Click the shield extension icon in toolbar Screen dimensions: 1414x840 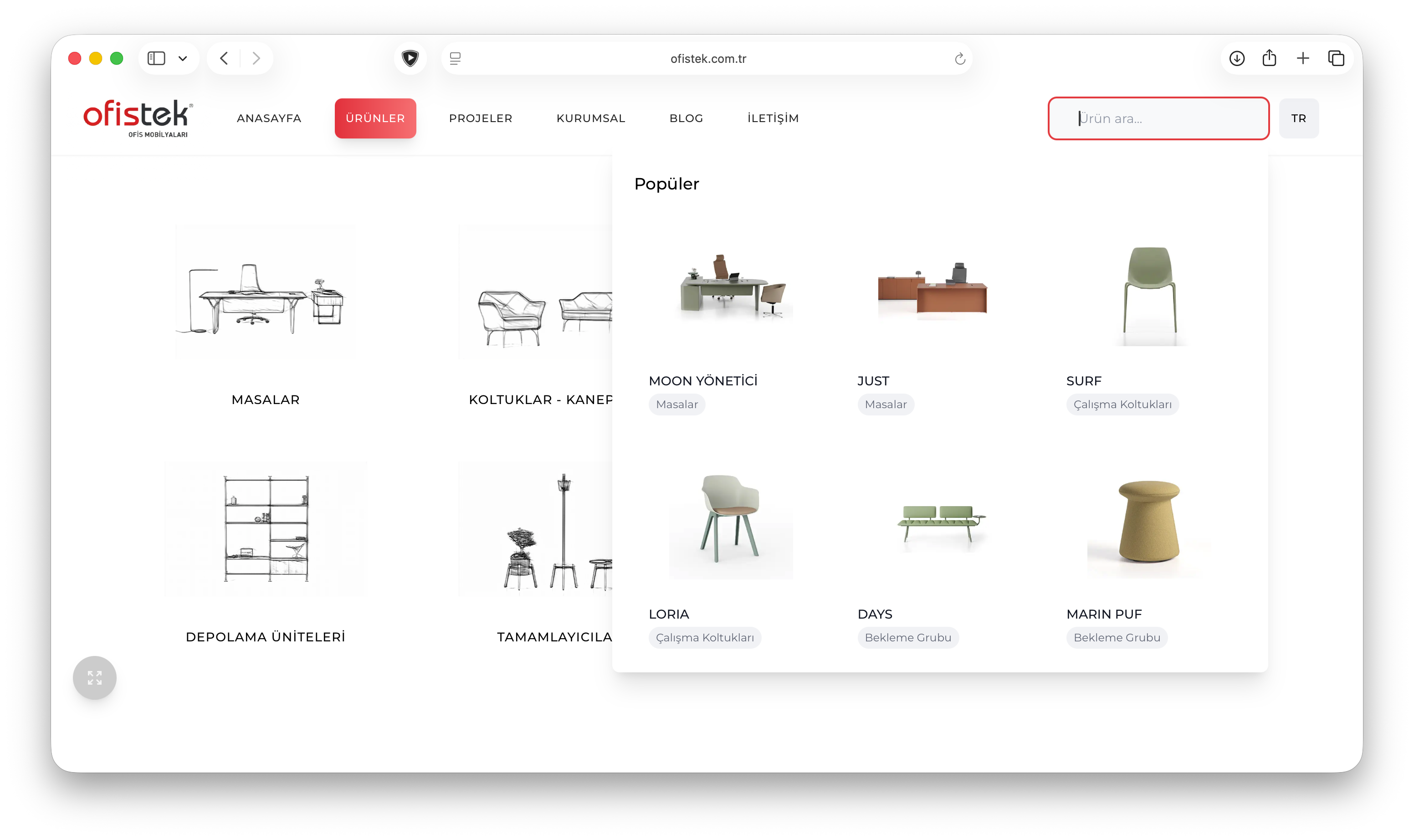(x=410, y=58)
